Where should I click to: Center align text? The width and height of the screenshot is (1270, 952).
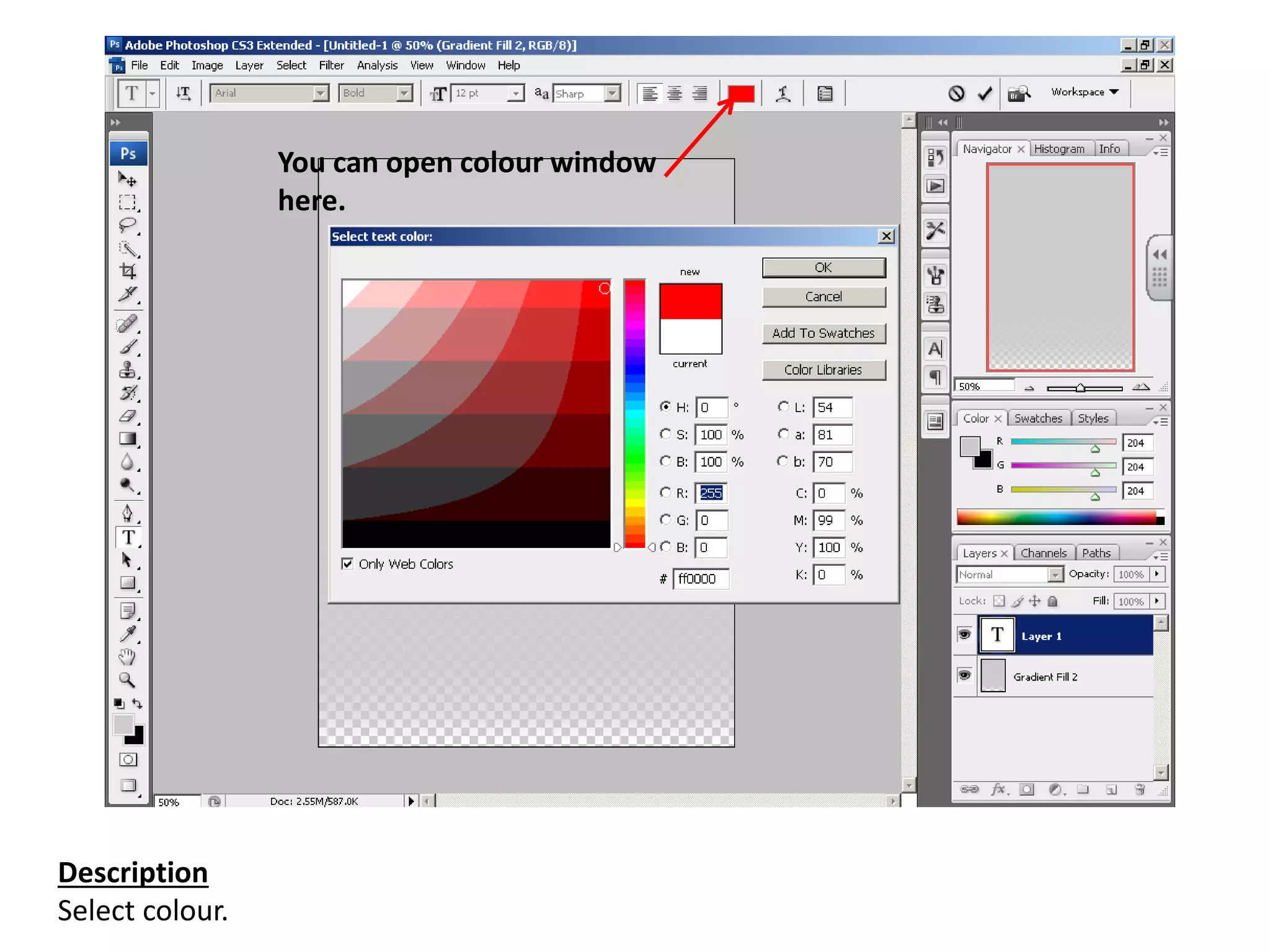coord(675,94)
